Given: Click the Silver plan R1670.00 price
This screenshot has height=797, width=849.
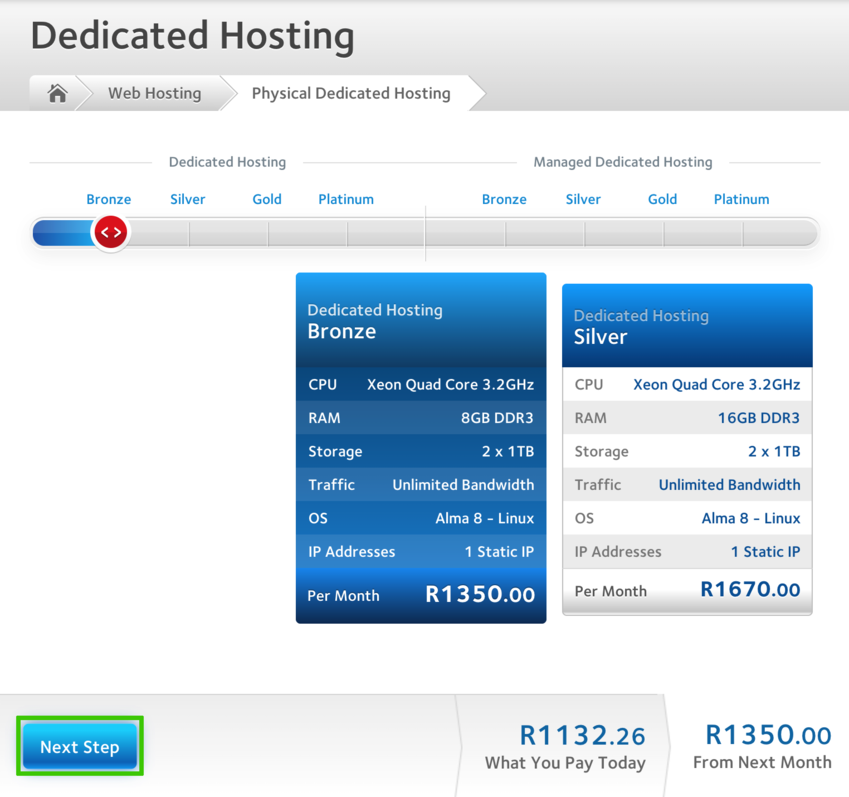Looking at the screenshot, I should tap(750, 590).
